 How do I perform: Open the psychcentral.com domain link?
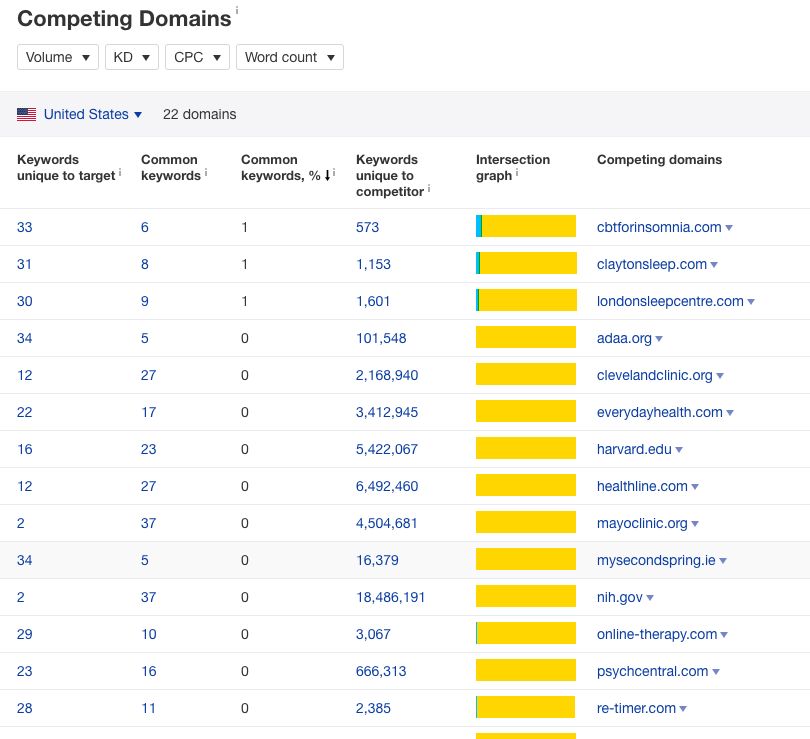point(652,671)
